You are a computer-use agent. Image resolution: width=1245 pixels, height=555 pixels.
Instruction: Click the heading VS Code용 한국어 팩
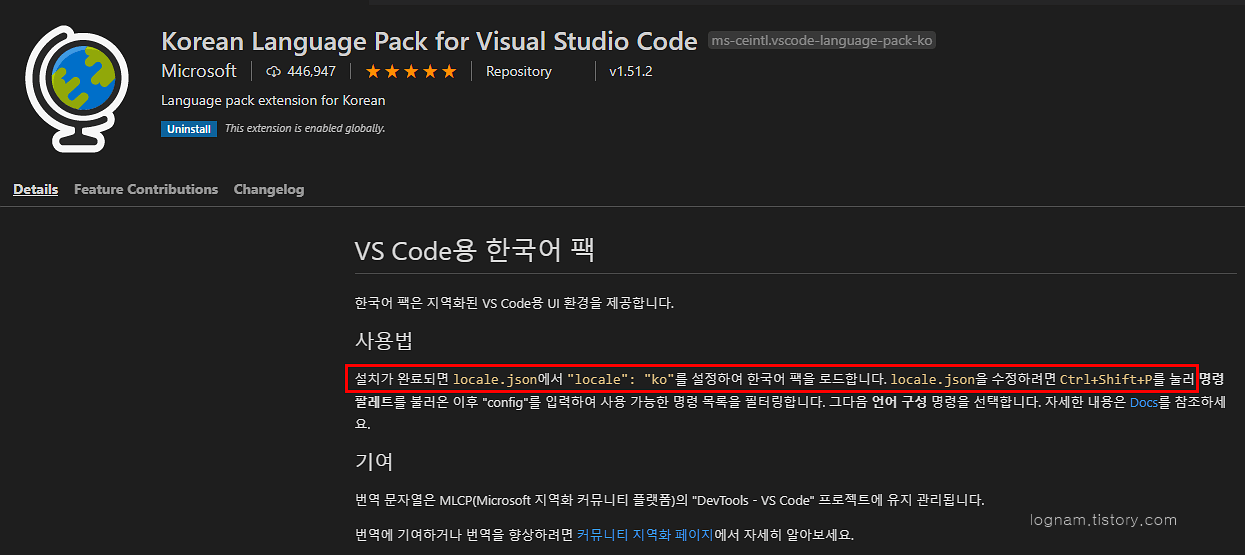475,250
